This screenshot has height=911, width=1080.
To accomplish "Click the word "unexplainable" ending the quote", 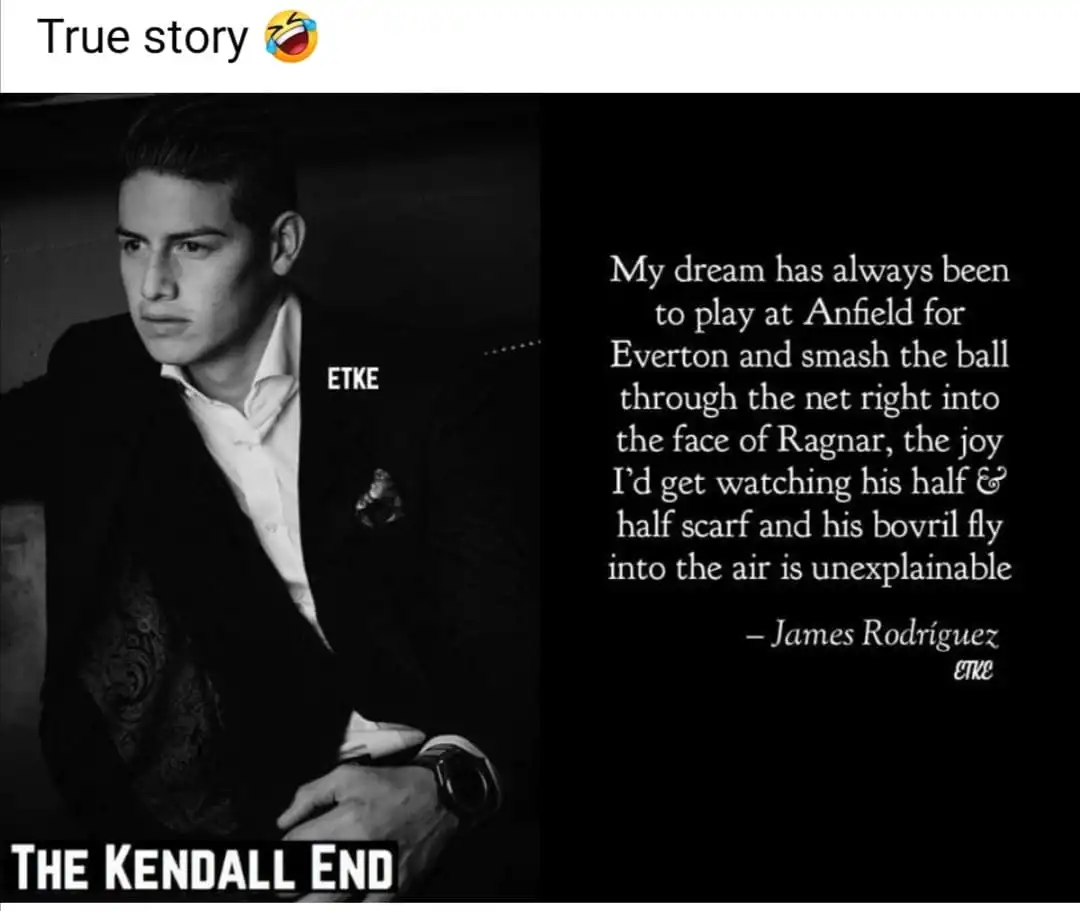I will point(911,569).
